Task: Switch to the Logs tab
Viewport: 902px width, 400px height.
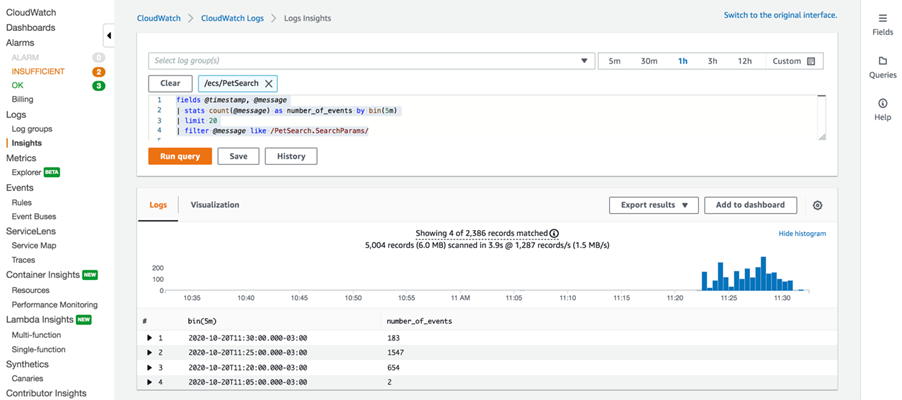Action: coord(158,205)
